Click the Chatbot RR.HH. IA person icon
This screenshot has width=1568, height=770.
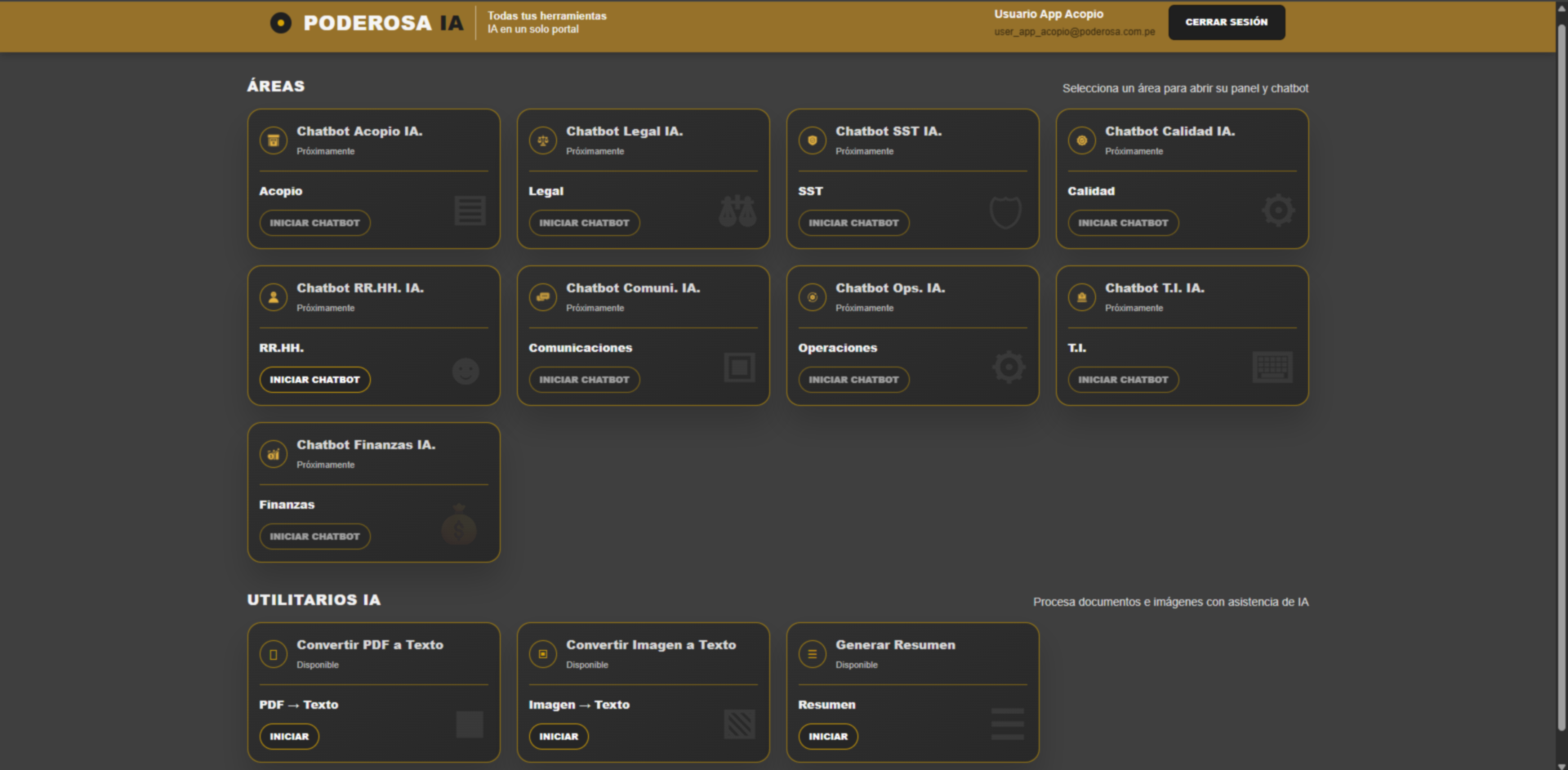[274, 297]
